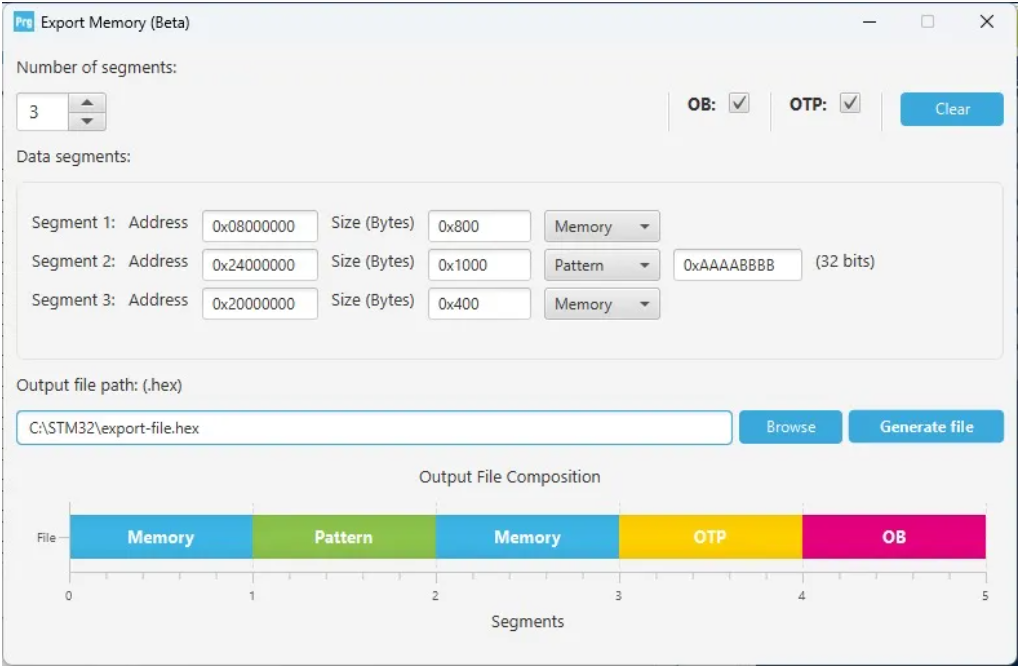Viewport: 1020px width, 666px height.
Task: Open Segment 3 Memory type dropdown
Action: click(602, 304)
